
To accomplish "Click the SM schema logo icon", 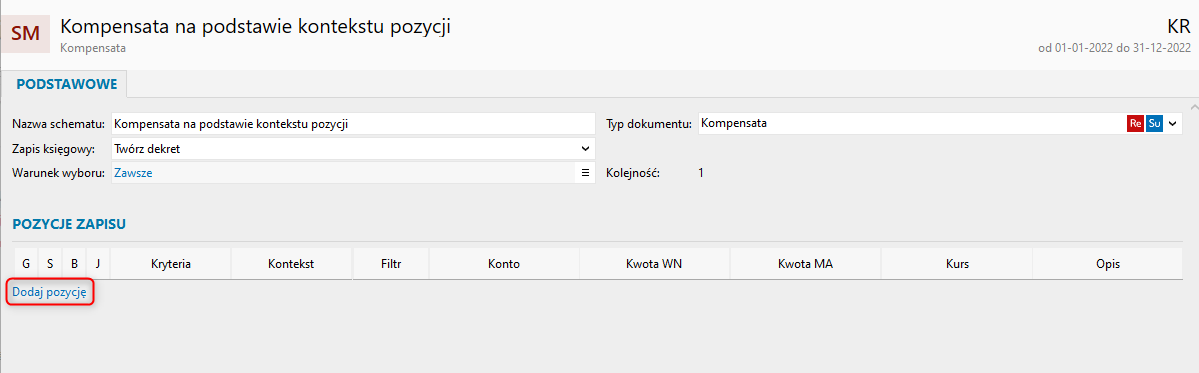I will point(25,35).
